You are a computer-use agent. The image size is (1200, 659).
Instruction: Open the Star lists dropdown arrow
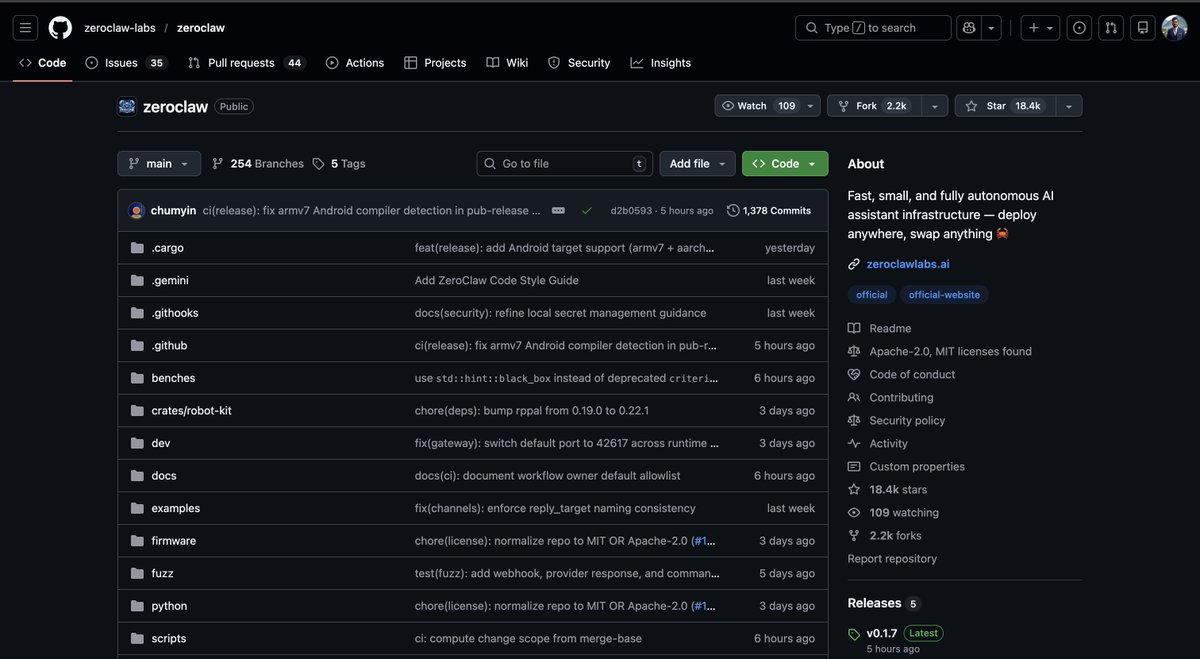pos(1069,106)
